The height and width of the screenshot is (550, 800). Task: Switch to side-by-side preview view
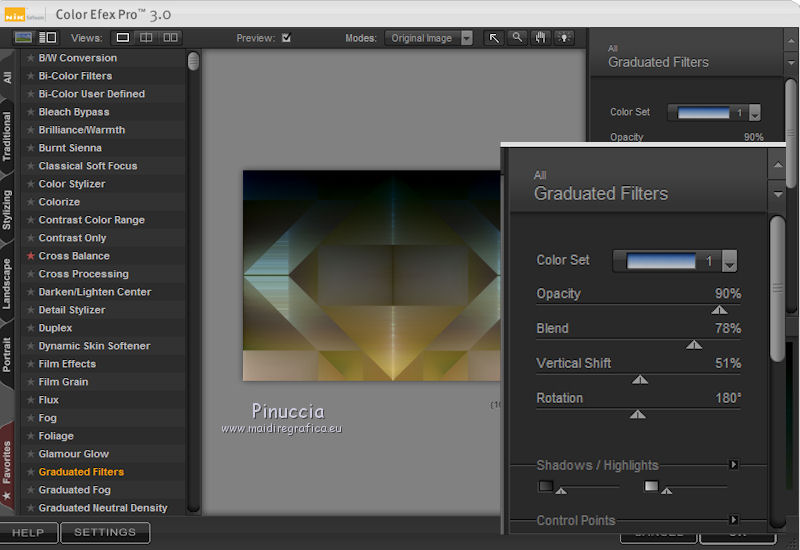(171, 38)
